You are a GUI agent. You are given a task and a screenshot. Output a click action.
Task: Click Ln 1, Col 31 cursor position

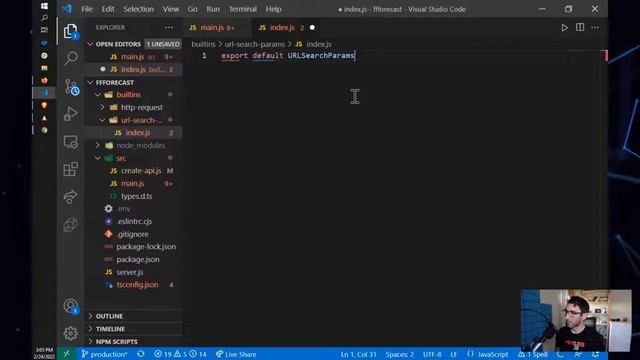click(x=358, y=354)
